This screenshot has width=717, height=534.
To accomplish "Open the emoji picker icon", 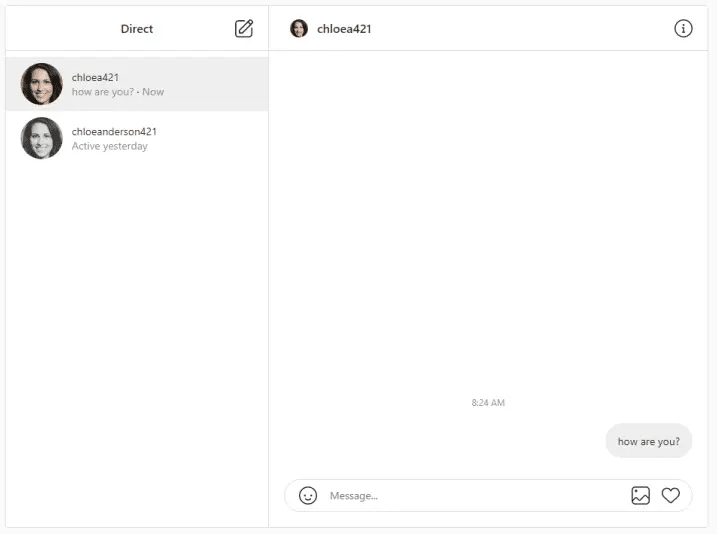I will tap(308, 495).
